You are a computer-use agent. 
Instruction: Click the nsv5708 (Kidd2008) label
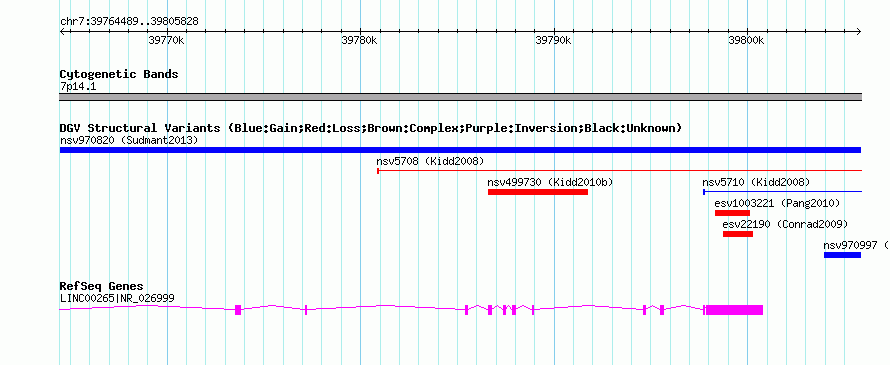pos(430,161)
